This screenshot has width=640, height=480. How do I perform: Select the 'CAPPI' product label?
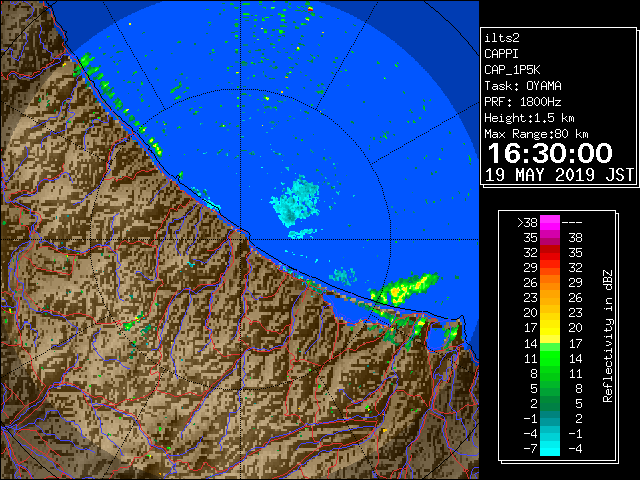click(501, 54)
